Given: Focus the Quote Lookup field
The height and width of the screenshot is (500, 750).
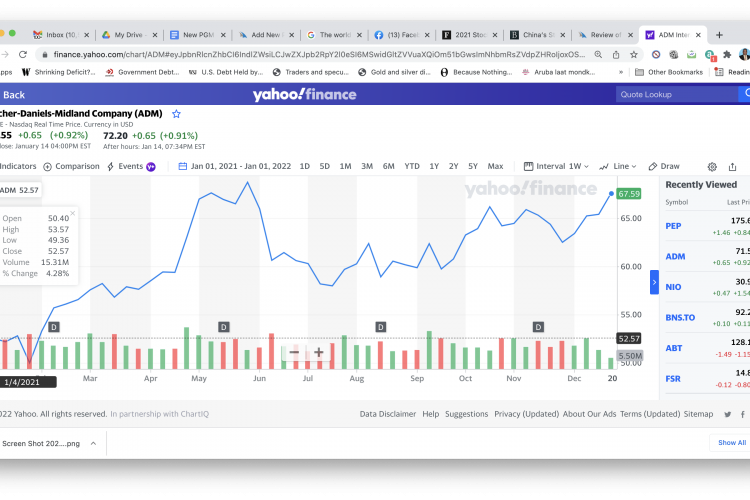Looking at the screenshot, I should (677, 94).
